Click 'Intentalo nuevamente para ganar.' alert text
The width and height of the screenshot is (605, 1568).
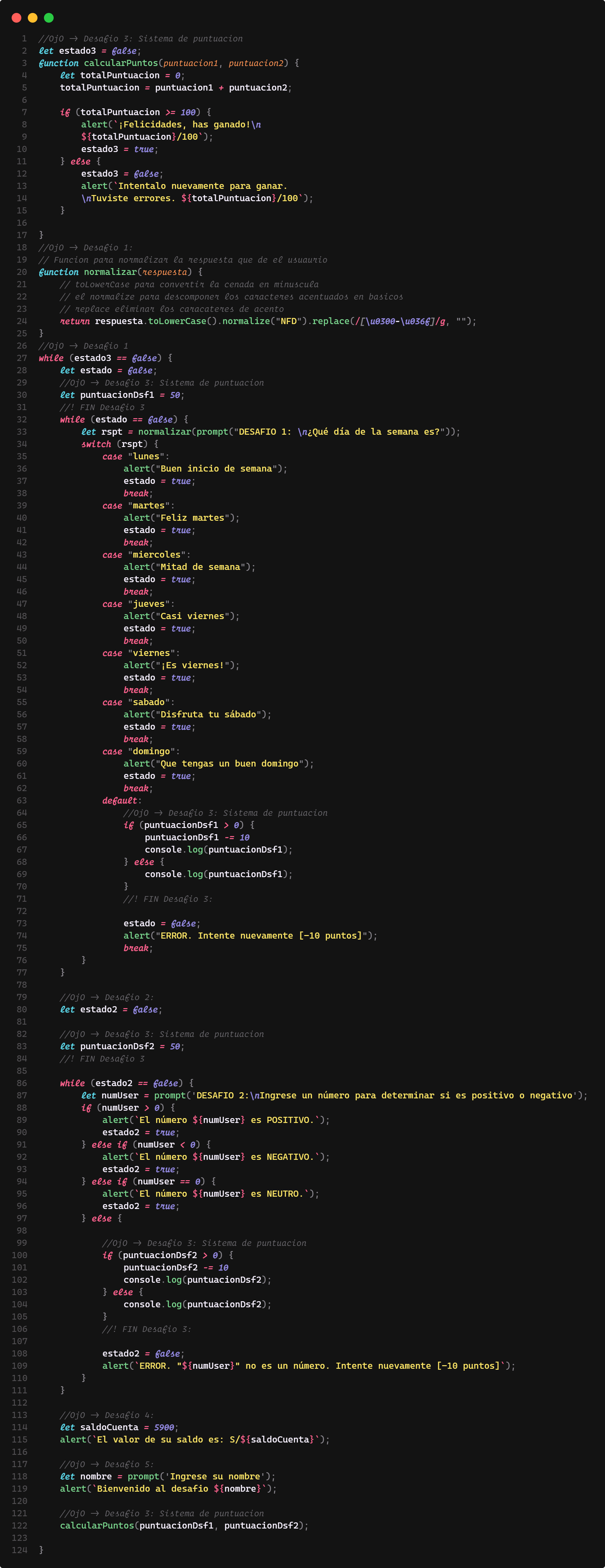(x=202, y=186)
